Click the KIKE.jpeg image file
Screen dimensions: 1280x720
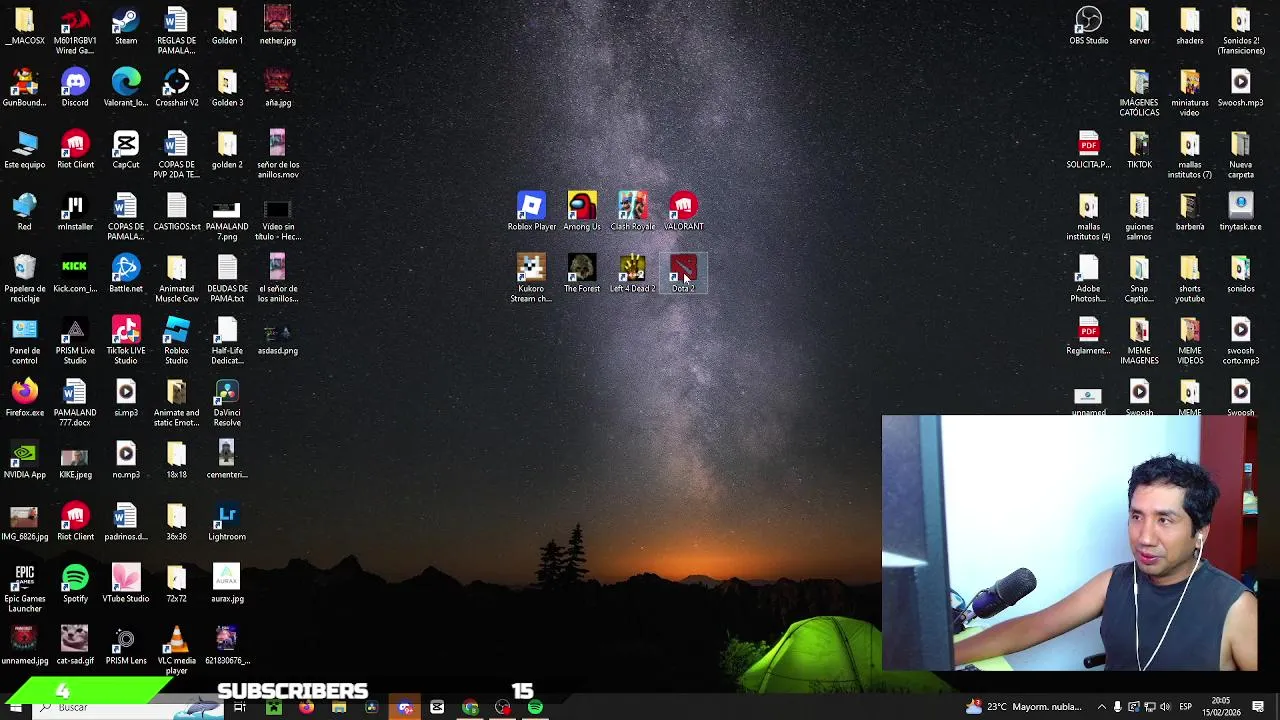[75, 460]
